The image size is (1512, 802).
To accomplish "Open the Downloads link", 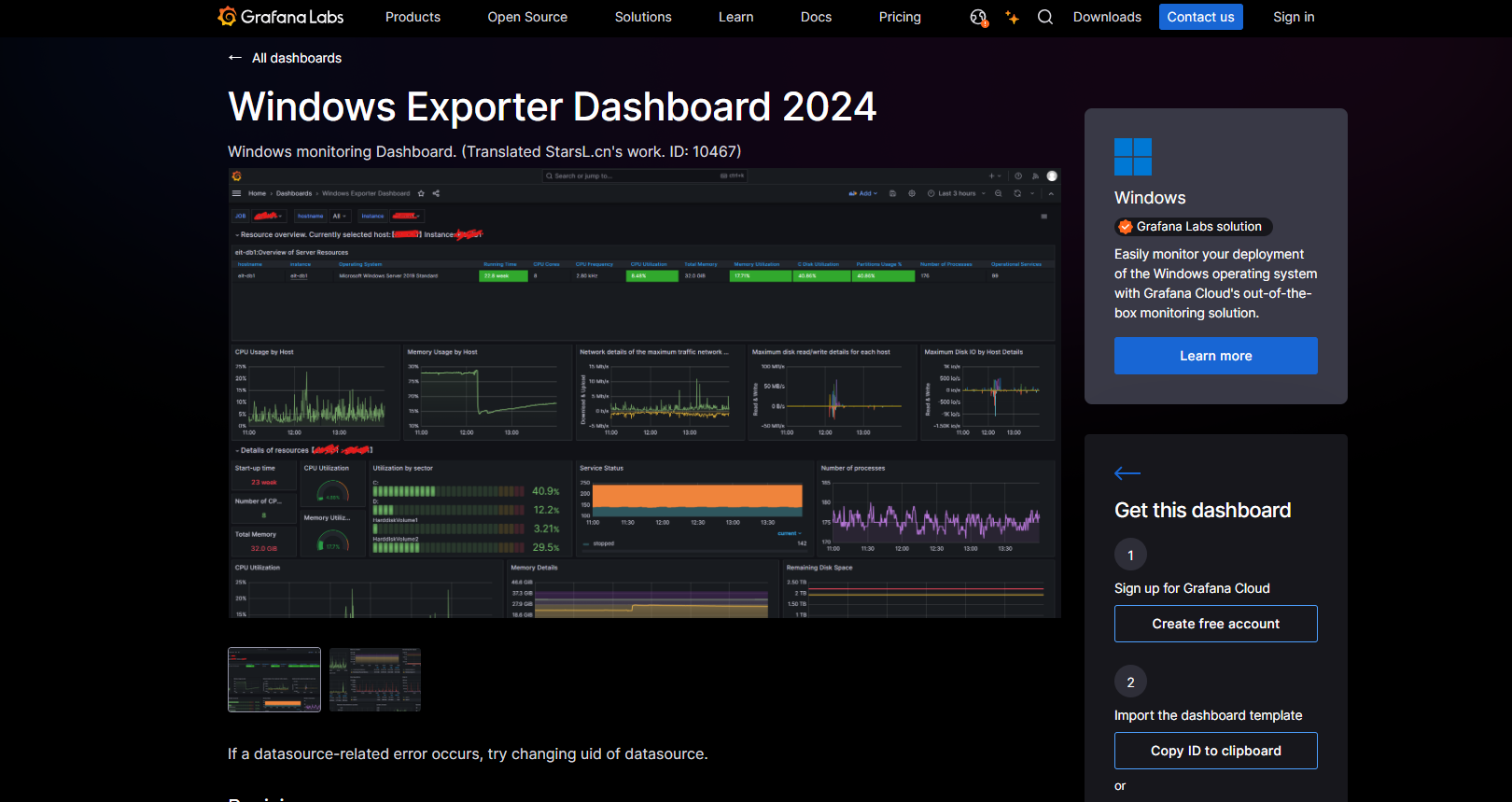I will pos(1107,17).
